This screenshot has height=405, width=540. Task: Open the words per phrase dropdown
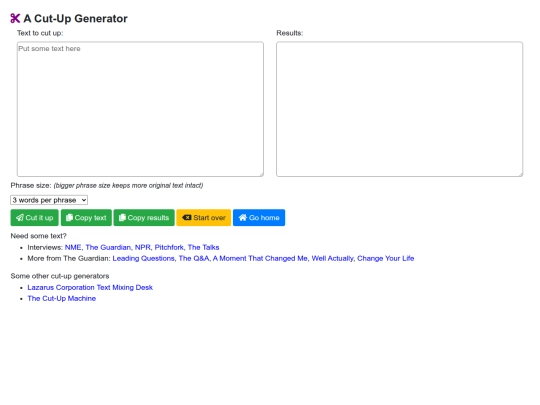tap(49, 200)
